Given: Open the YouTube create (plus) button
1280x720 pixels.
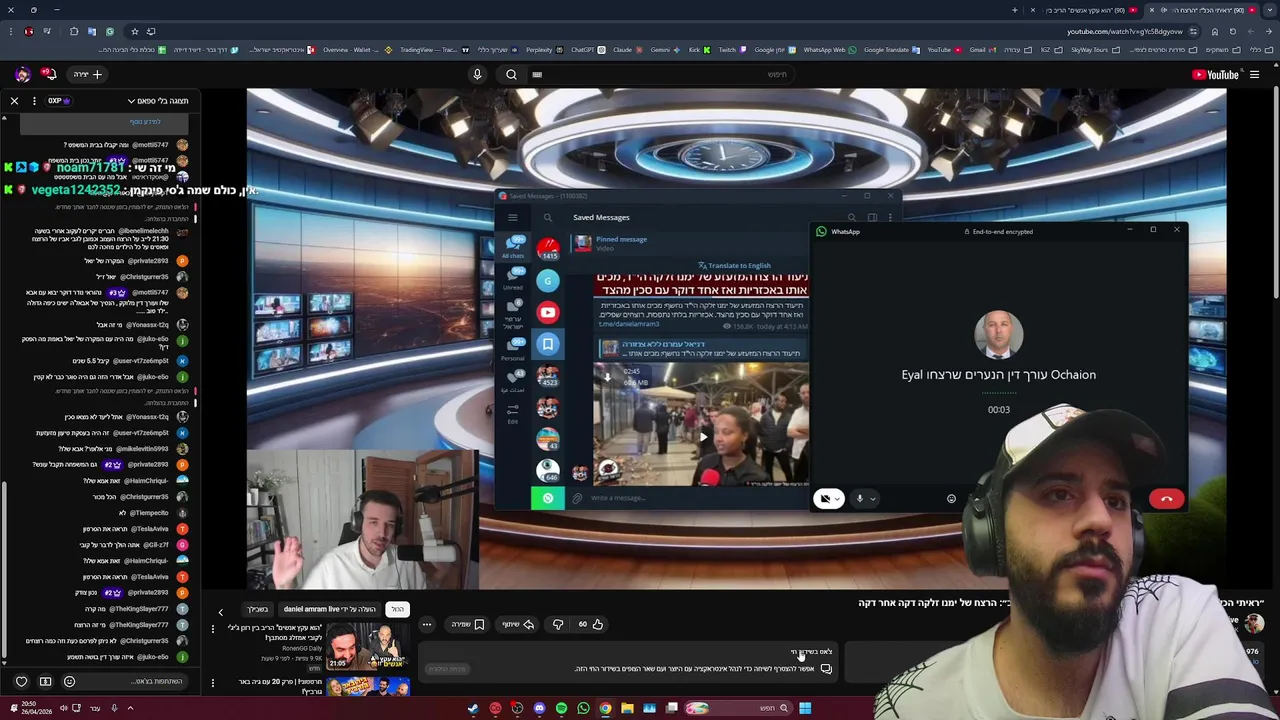Looking at the screenshot, I should coord(87,74).
